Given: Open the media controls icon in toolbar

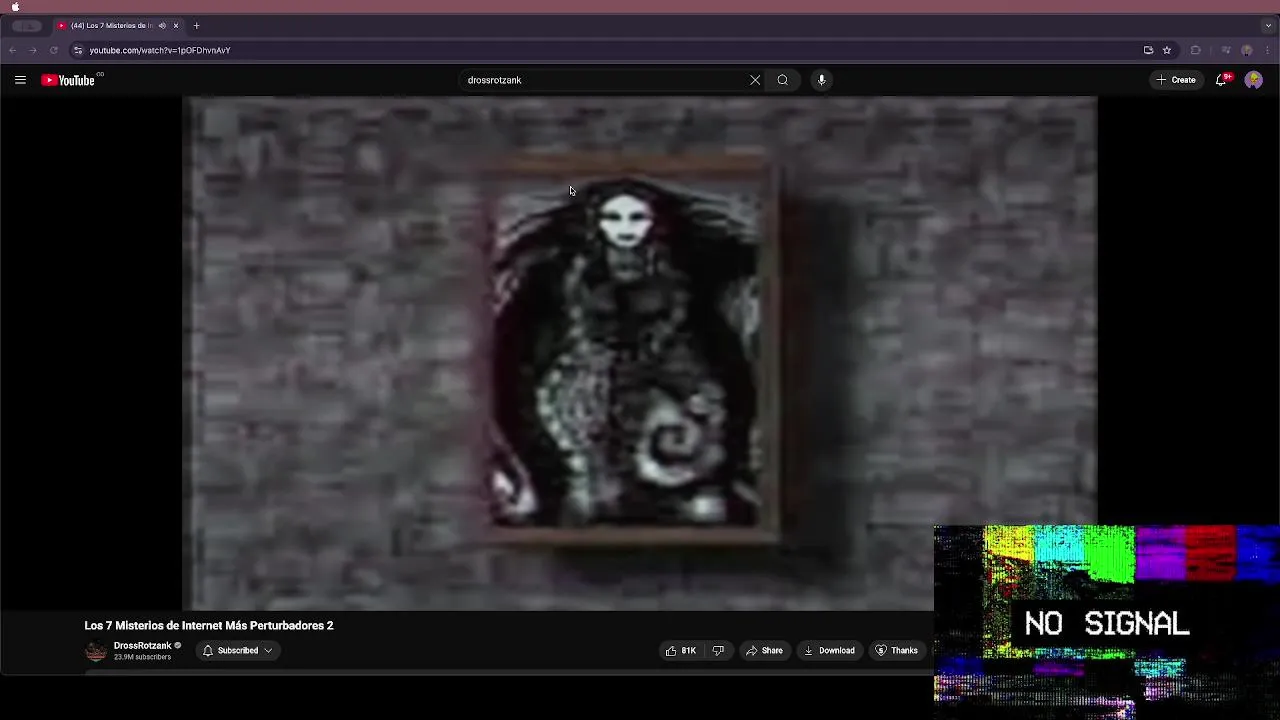Looking at the screenshot, I should 1226,50.
